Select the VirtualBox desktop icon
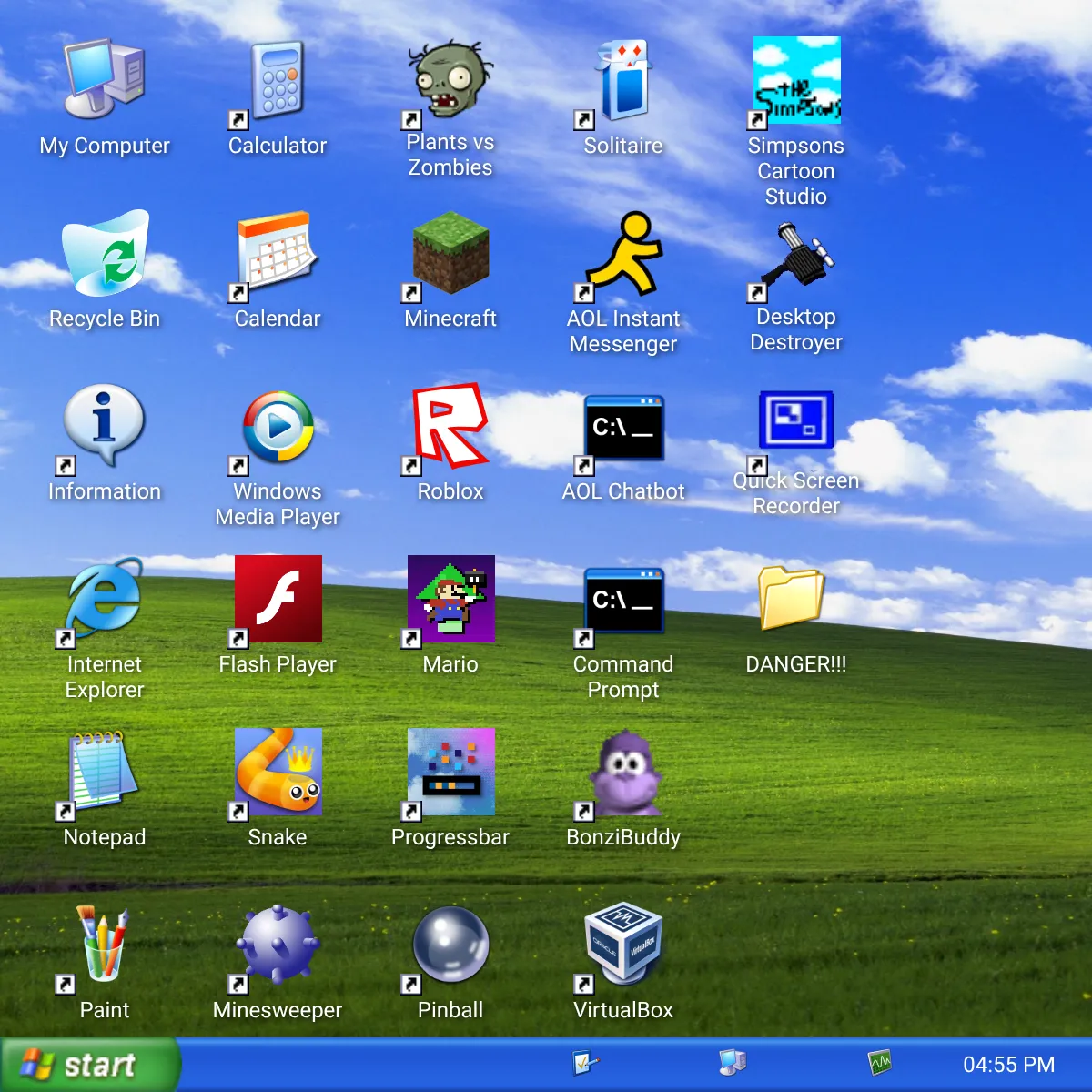The width and height of the screenshot is (1092, 1092). (x=623, y=945)
